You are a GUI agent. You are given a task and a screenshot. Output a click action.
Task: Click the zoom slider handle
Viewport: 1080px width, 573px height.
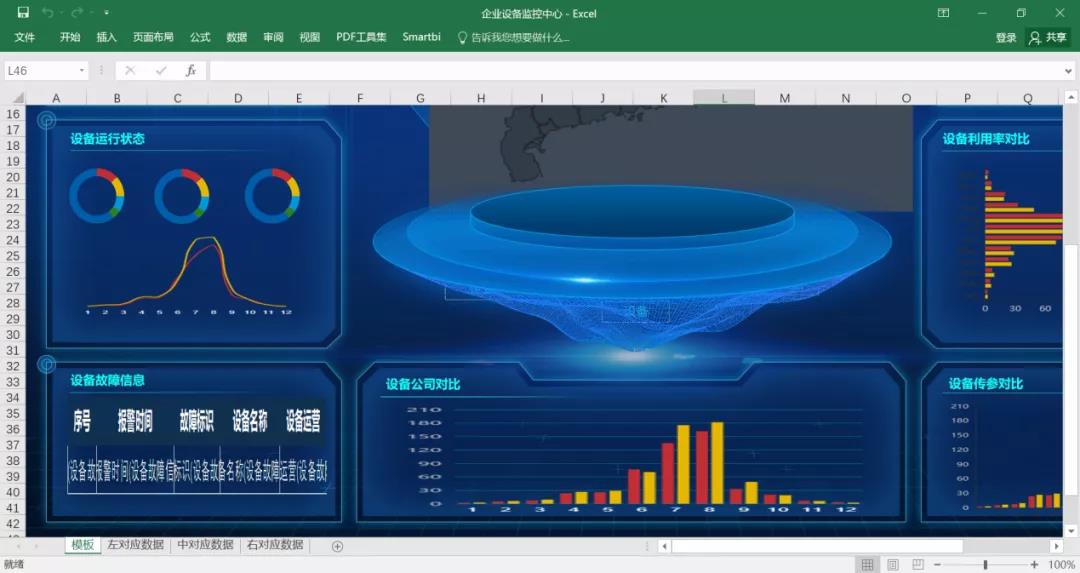pos(985,565)
